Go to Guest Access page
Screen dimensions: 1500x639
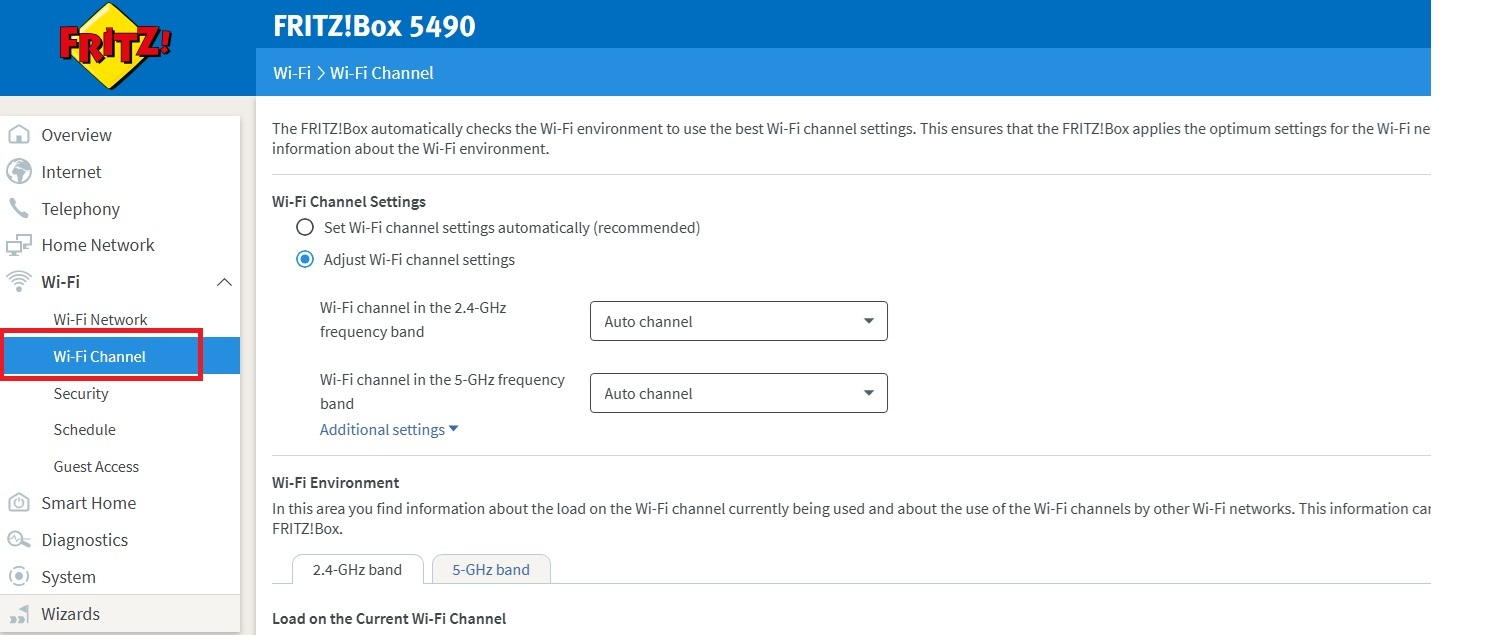point(96,467)
